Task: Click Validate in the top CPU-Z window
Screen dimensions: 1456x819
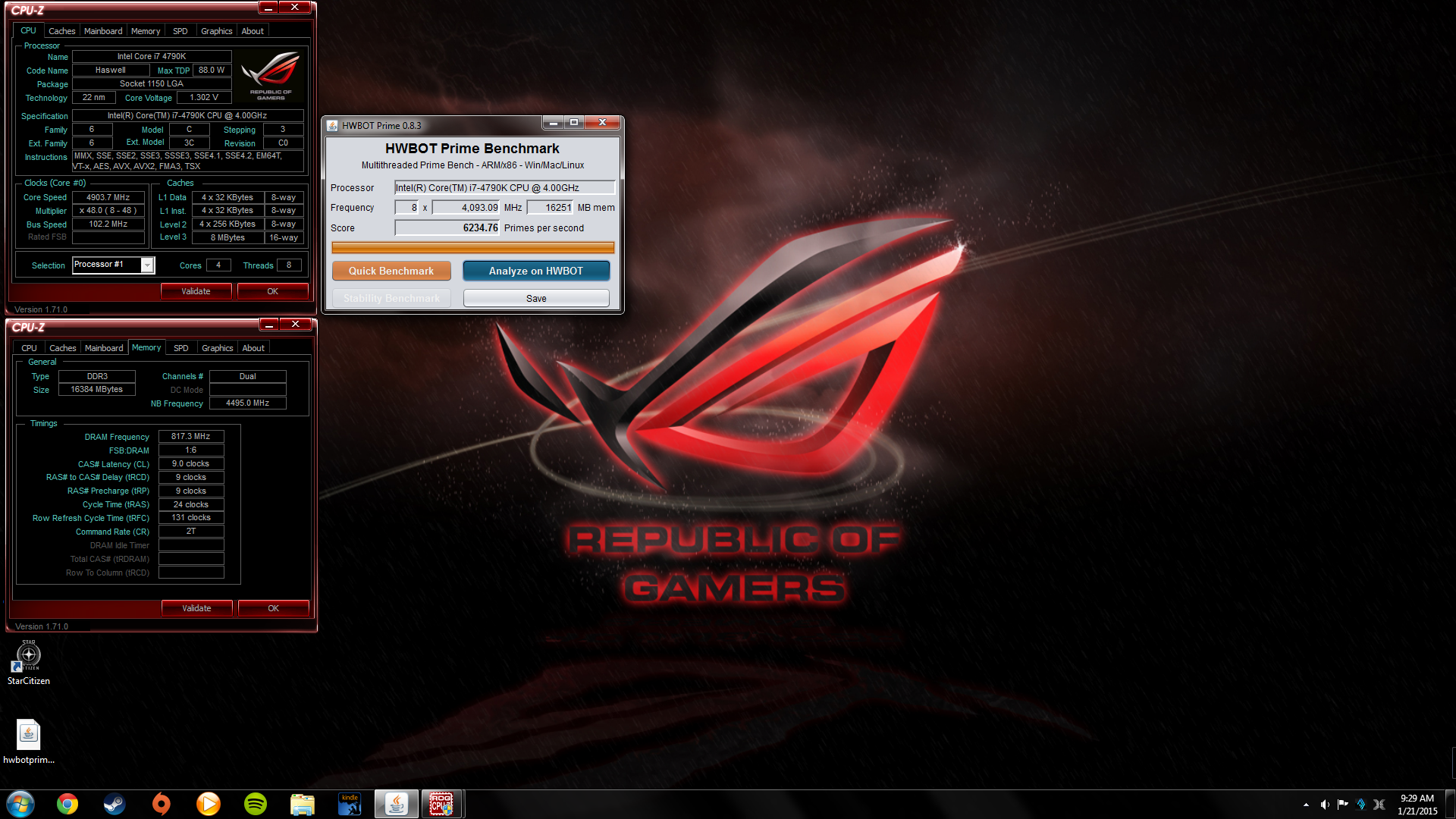Action: tap(196, 291)
